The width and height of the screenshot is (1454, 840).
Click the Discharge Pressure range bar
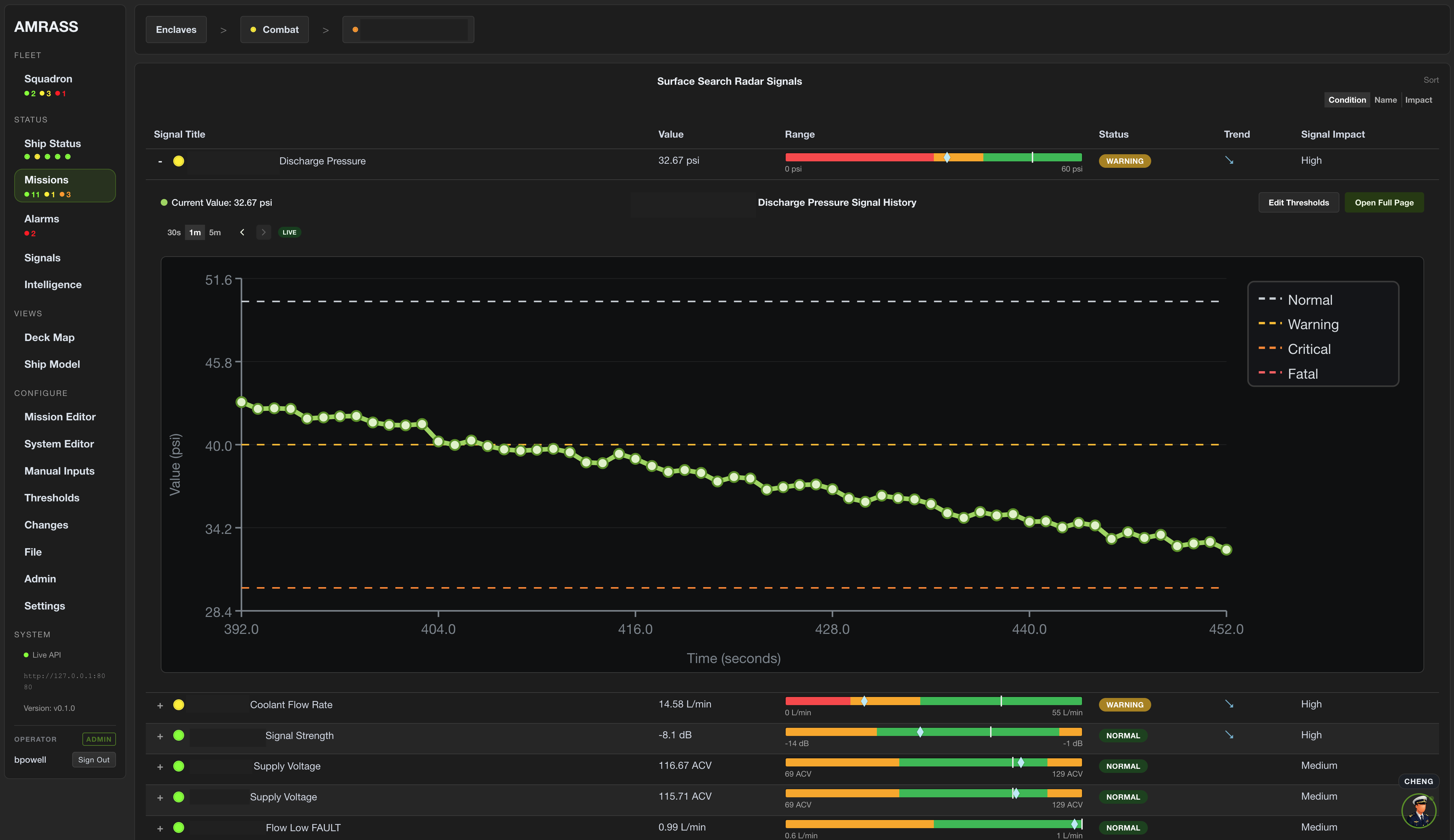[933, 158]
